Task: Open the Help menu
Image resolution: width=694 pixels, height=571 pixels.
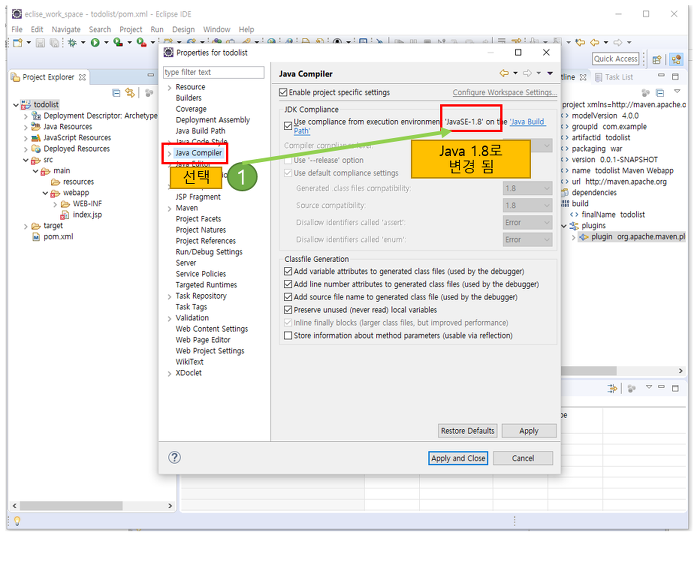Action: click(x=246, y=29)
